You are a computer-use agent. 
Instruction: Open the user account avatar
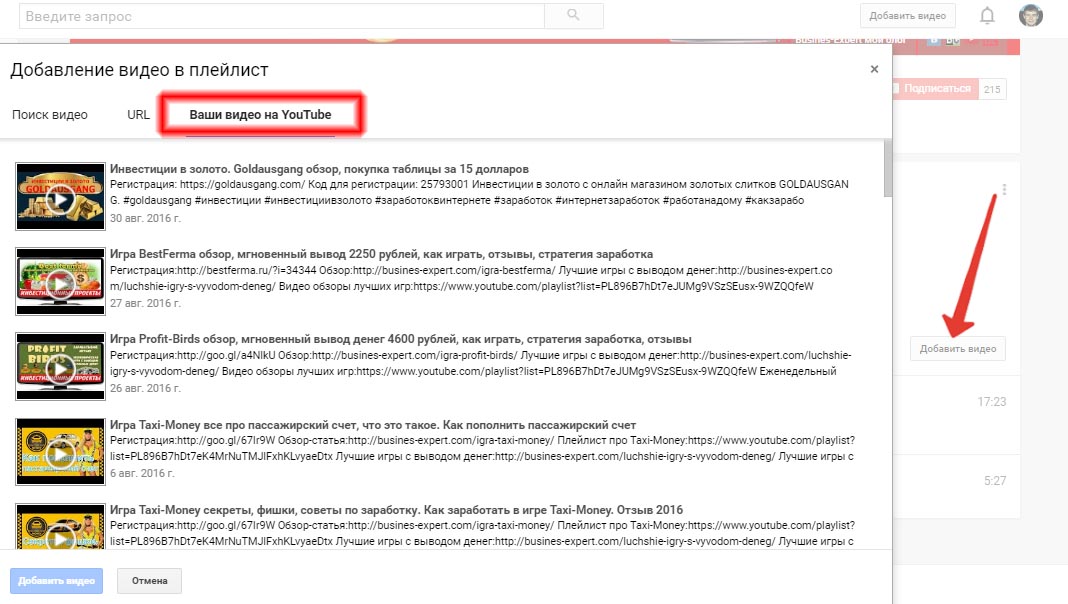coord(1031,16)
